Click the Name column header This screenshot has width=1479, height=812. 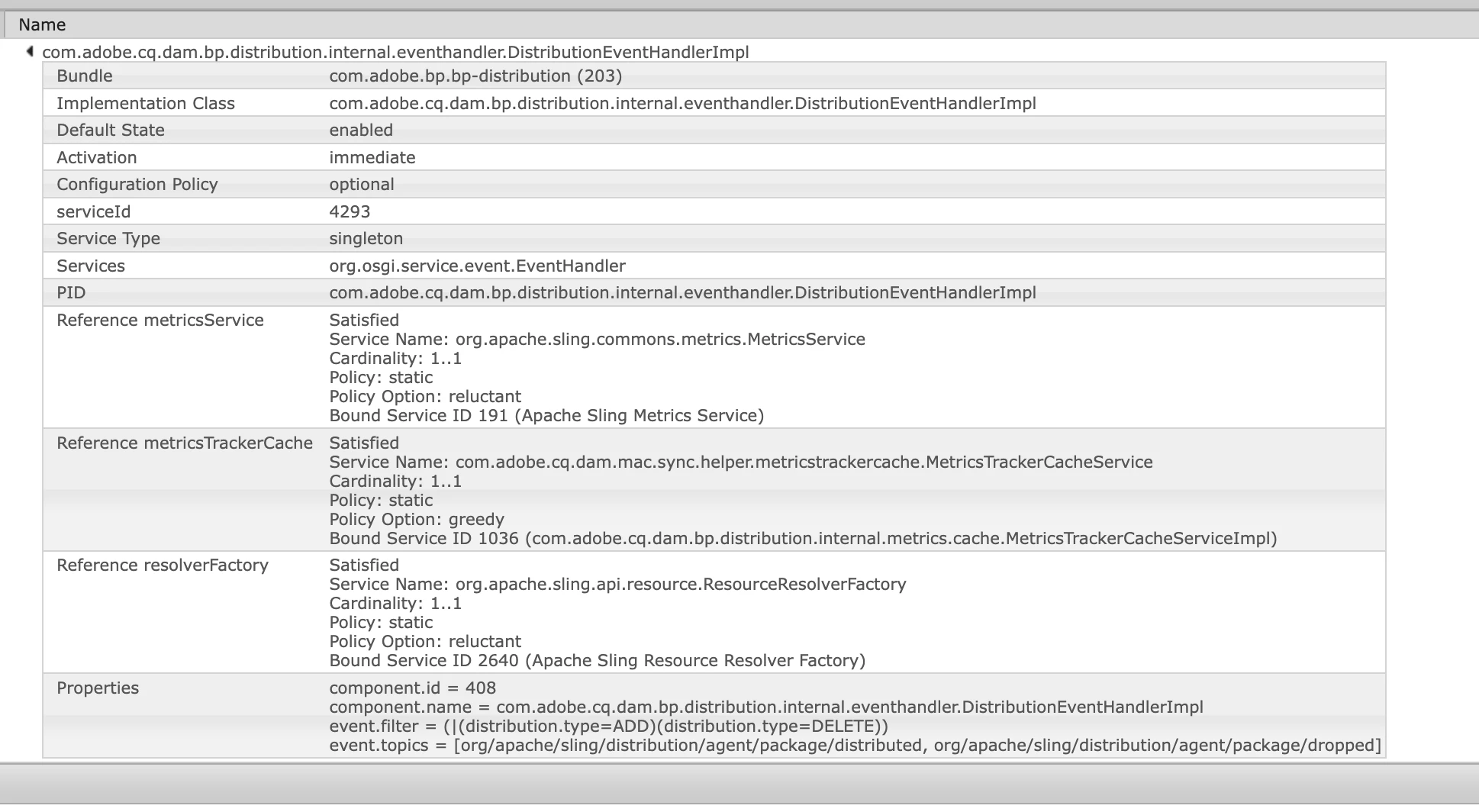(42, 25)
